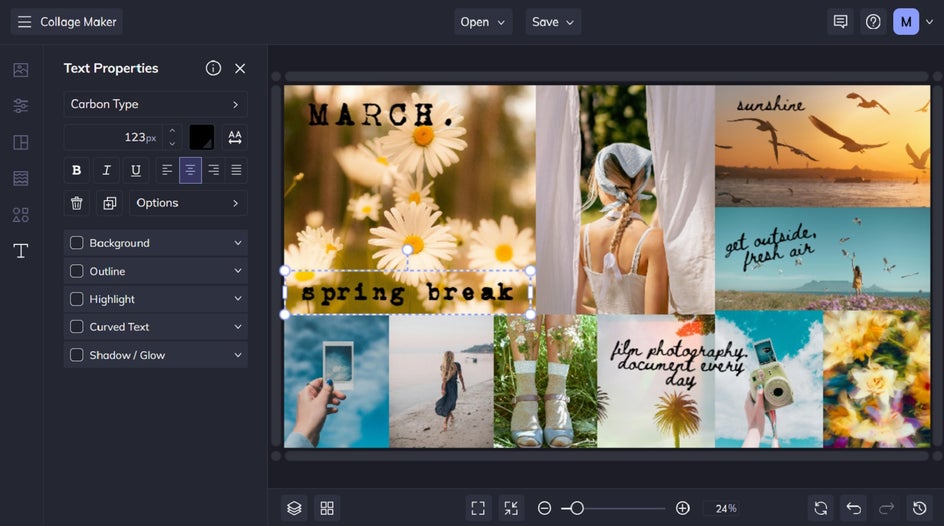Expand the Highlight section chevron
944x526 pixels.
(238, 299)
